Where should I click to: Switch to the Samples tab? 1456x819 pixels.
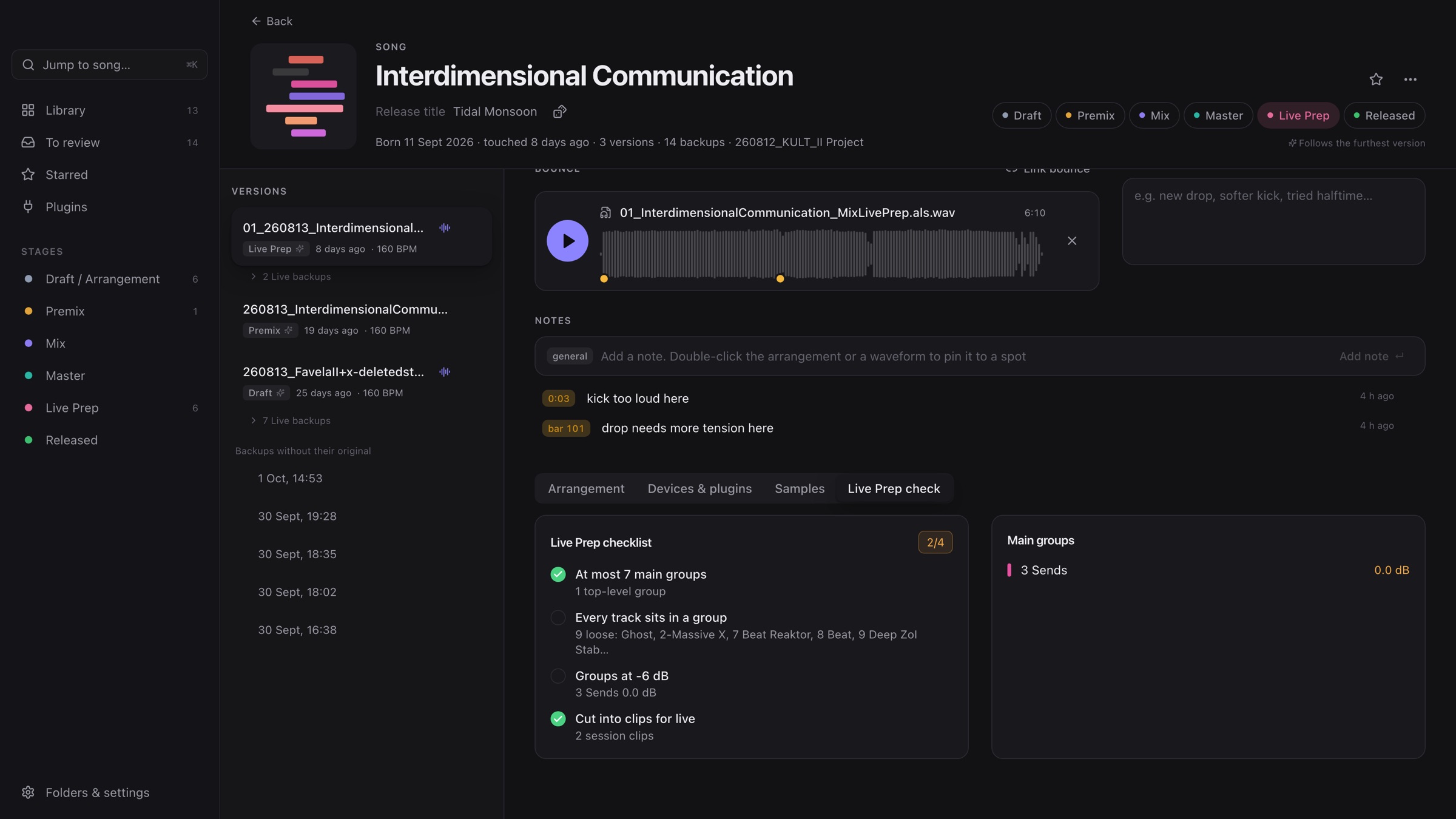[x=800, y=488]
